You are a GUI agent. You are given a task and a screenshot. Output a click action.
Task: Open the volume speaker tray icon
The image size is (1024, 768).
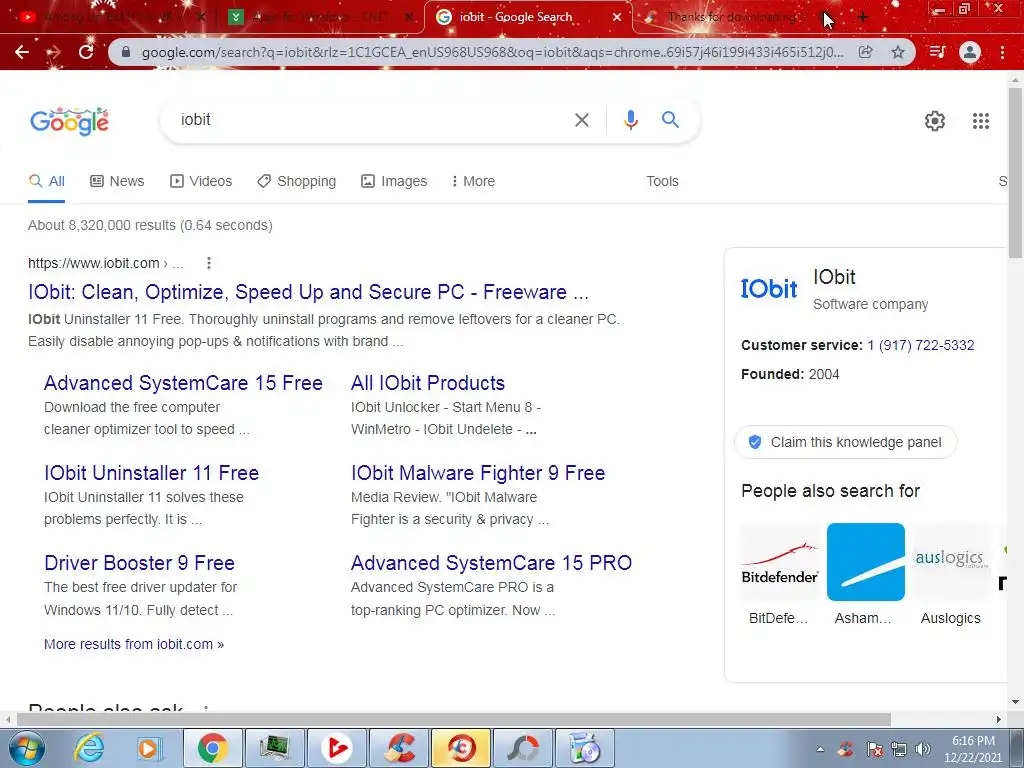pos(923,749)
